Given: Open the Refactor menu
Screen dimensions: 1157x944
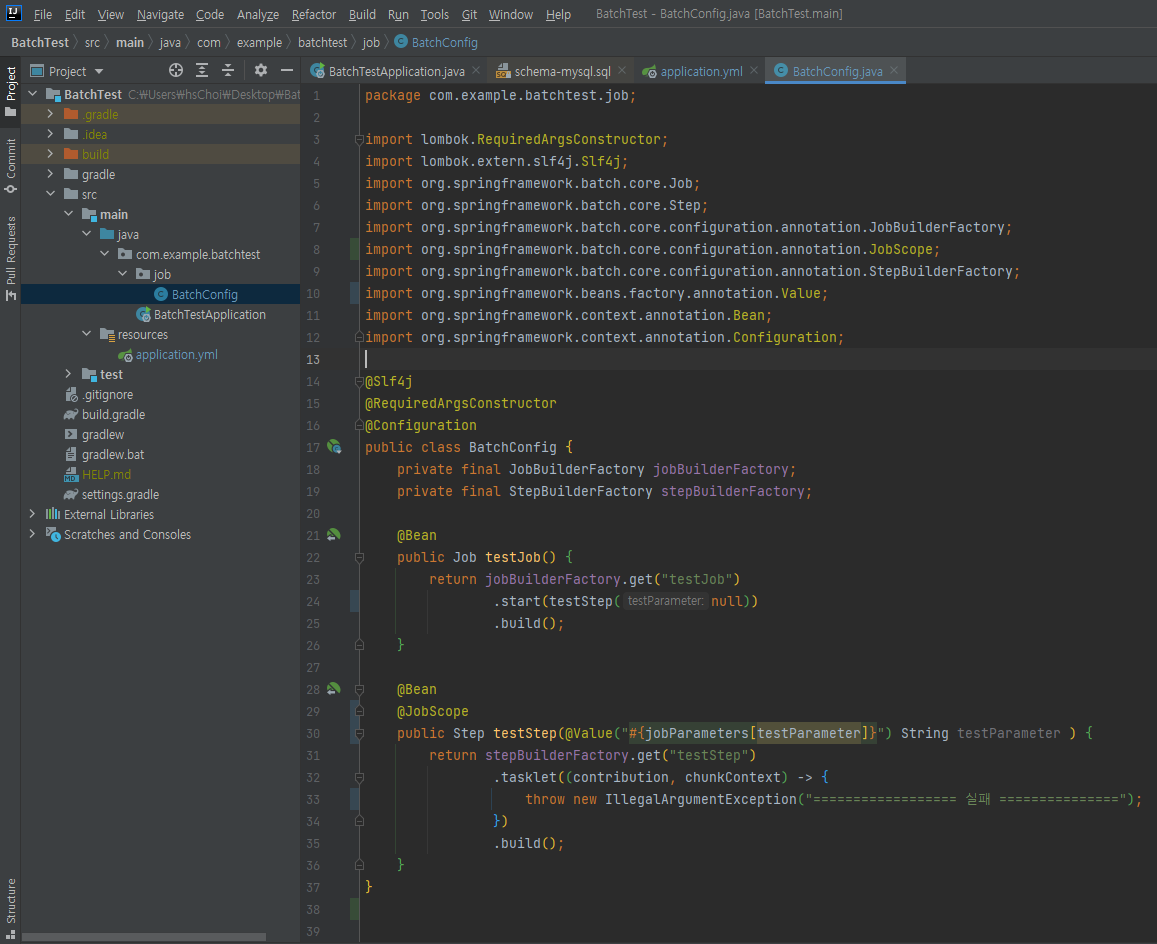Looking at the screenshot, I should [x=313, y=14].
